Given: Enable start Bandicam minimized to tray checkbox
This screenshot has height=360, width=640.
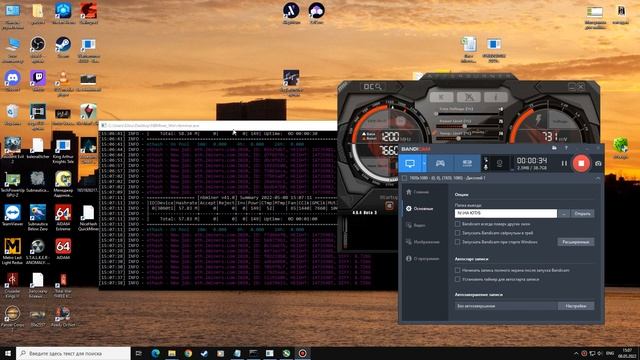Looking at the screenshot, I should pos(458,233).
